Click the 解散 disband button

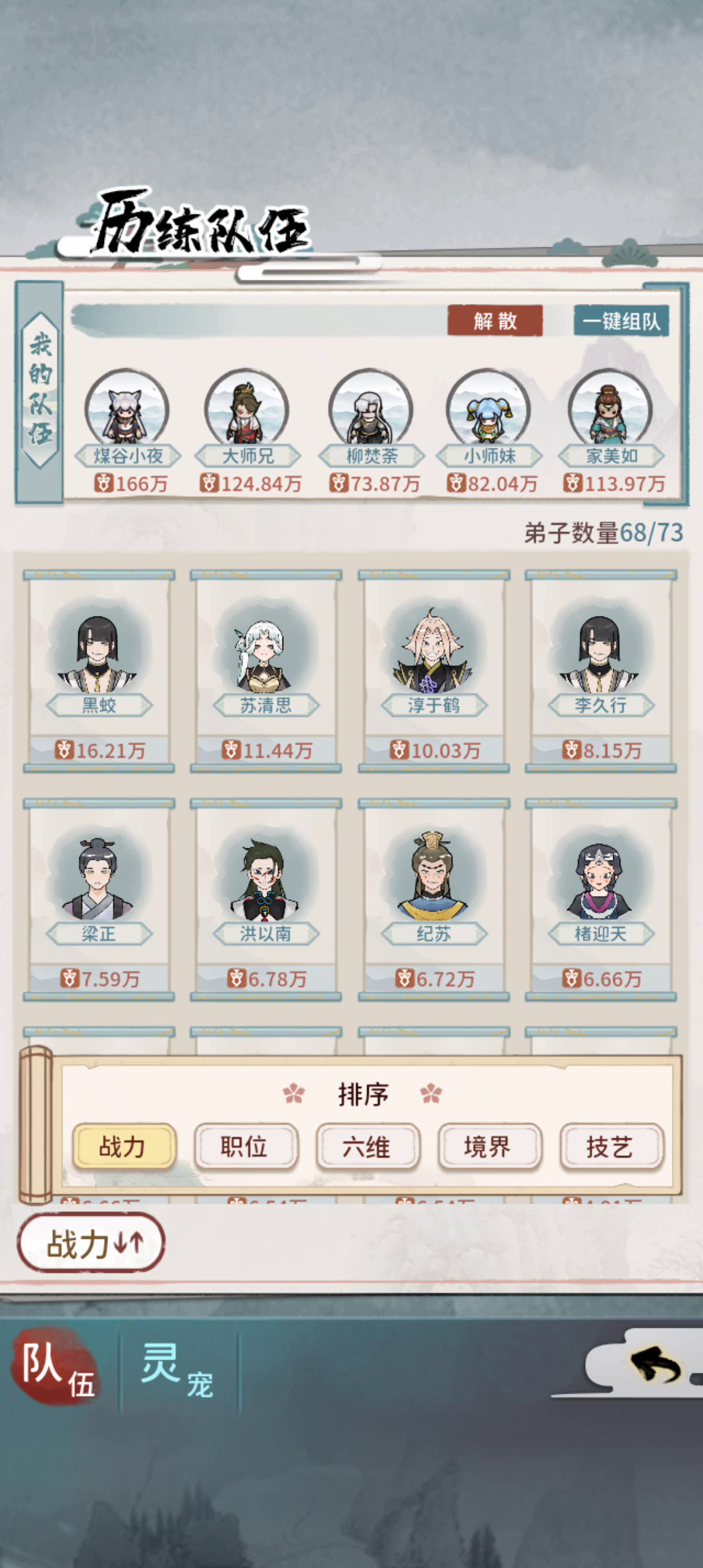495,320
